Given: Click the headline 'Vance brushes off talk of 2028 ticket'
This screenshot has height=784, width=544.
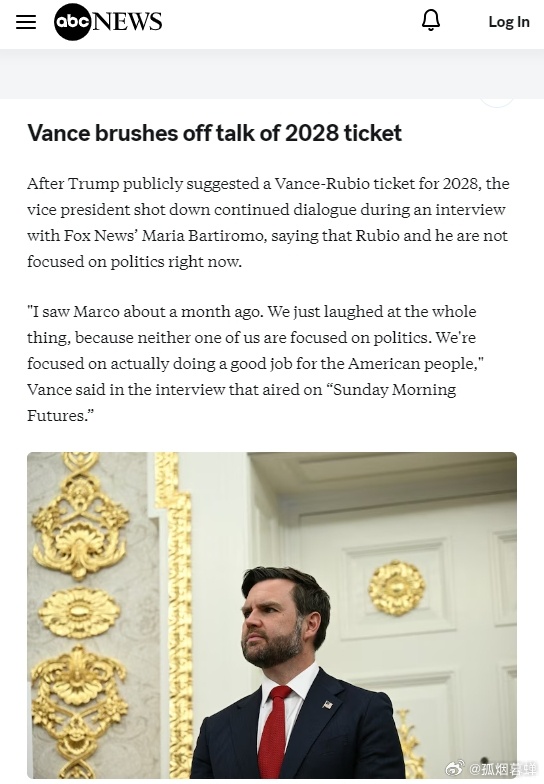Looking at the screenshot, I should click(214, 133).
